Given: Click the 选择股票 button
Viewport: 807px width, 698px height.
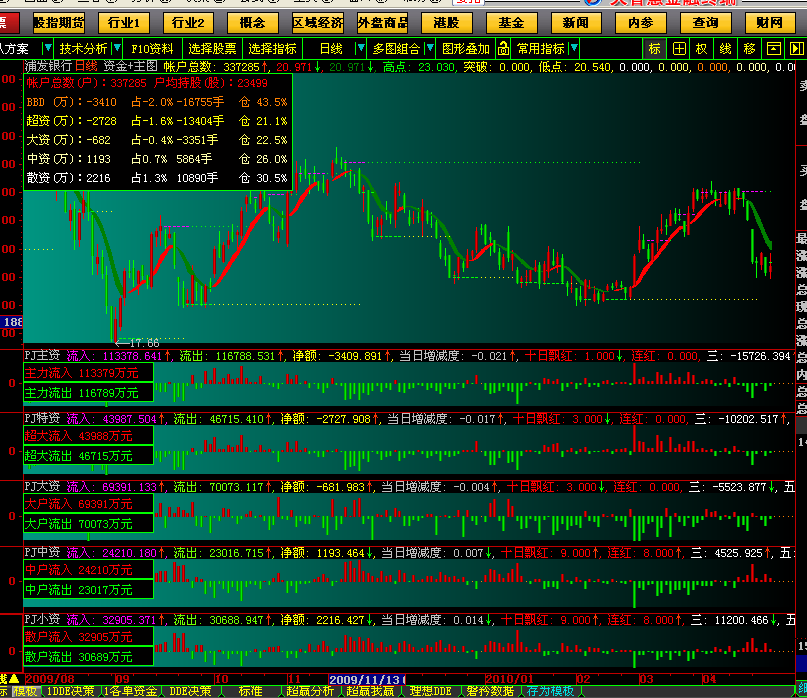Looking at the screenshot, I should pos(212,49).
